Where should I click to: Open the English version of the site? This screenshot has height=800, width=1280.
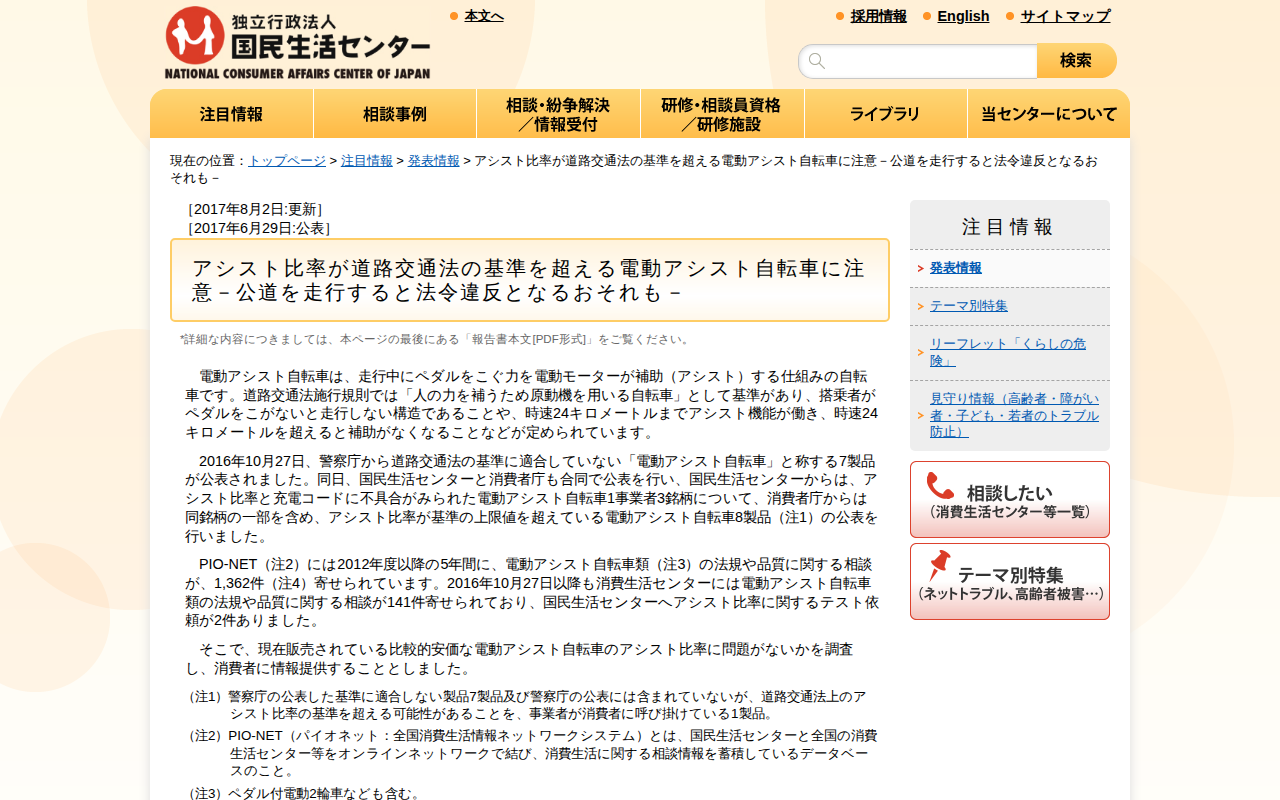point(963,16)
